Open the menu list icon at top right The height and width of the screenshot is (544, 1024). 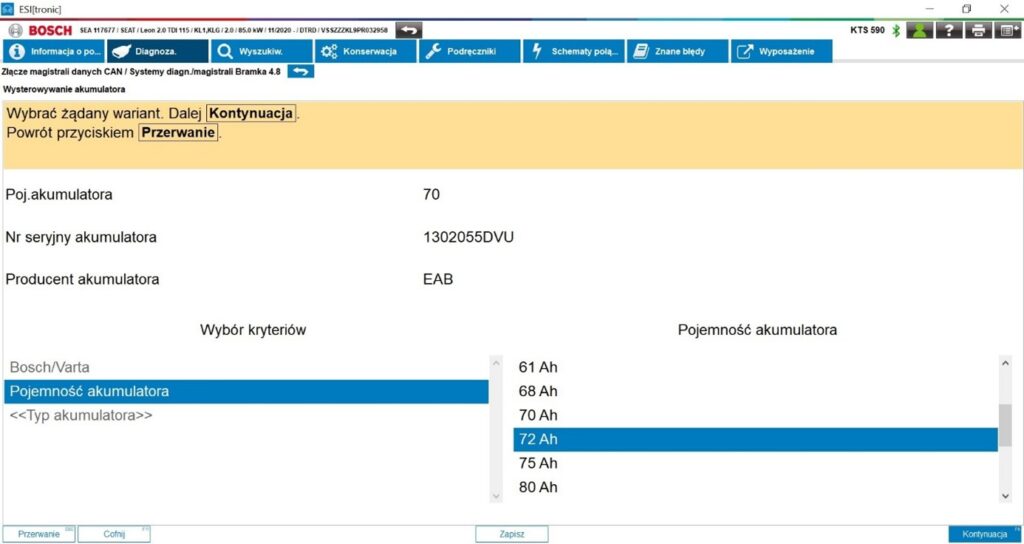click(1009, 30)
